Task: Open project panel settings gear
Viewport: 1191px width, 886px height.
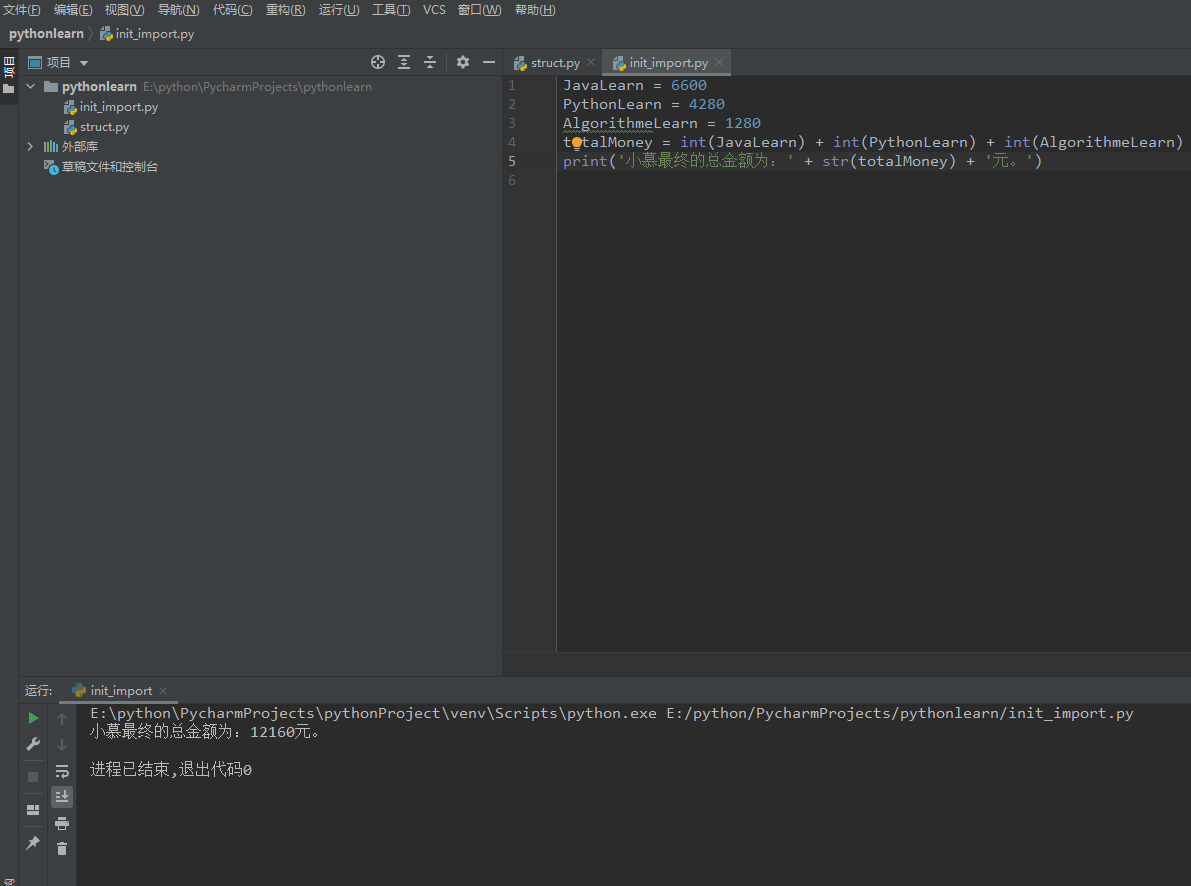Action: pos(462,62)
